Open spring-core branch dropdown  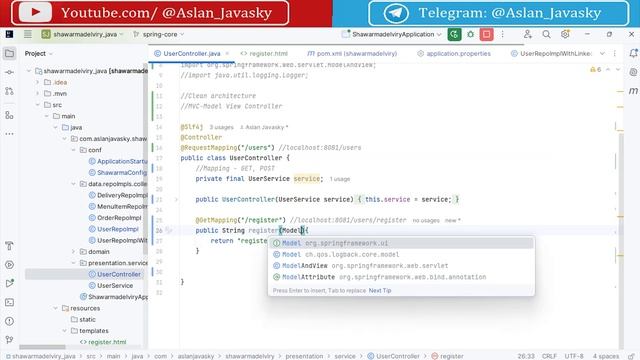click(x=159, y=34)
